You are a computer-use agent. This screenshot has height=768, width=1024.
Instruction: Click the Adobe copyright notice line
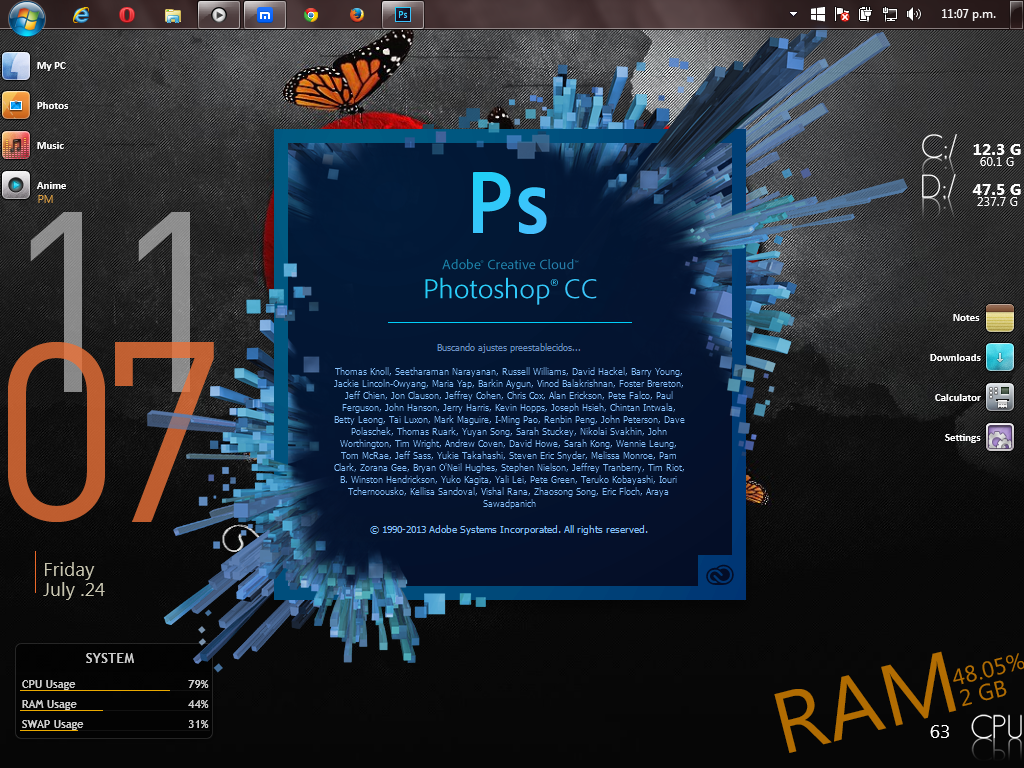(x=509, y=530)
